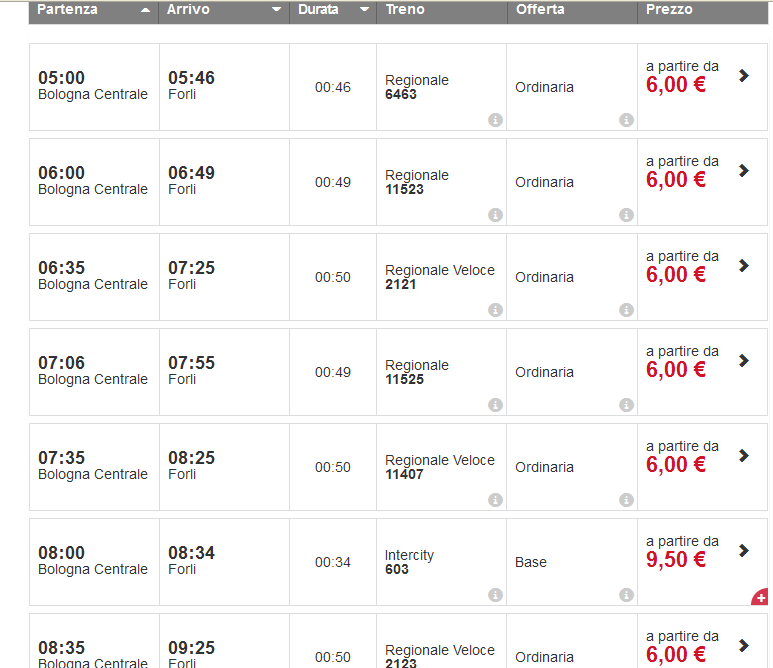Click red plus badge on Intercity row
The width and height of the screenshot is (773, 668).
coord(760,598)
